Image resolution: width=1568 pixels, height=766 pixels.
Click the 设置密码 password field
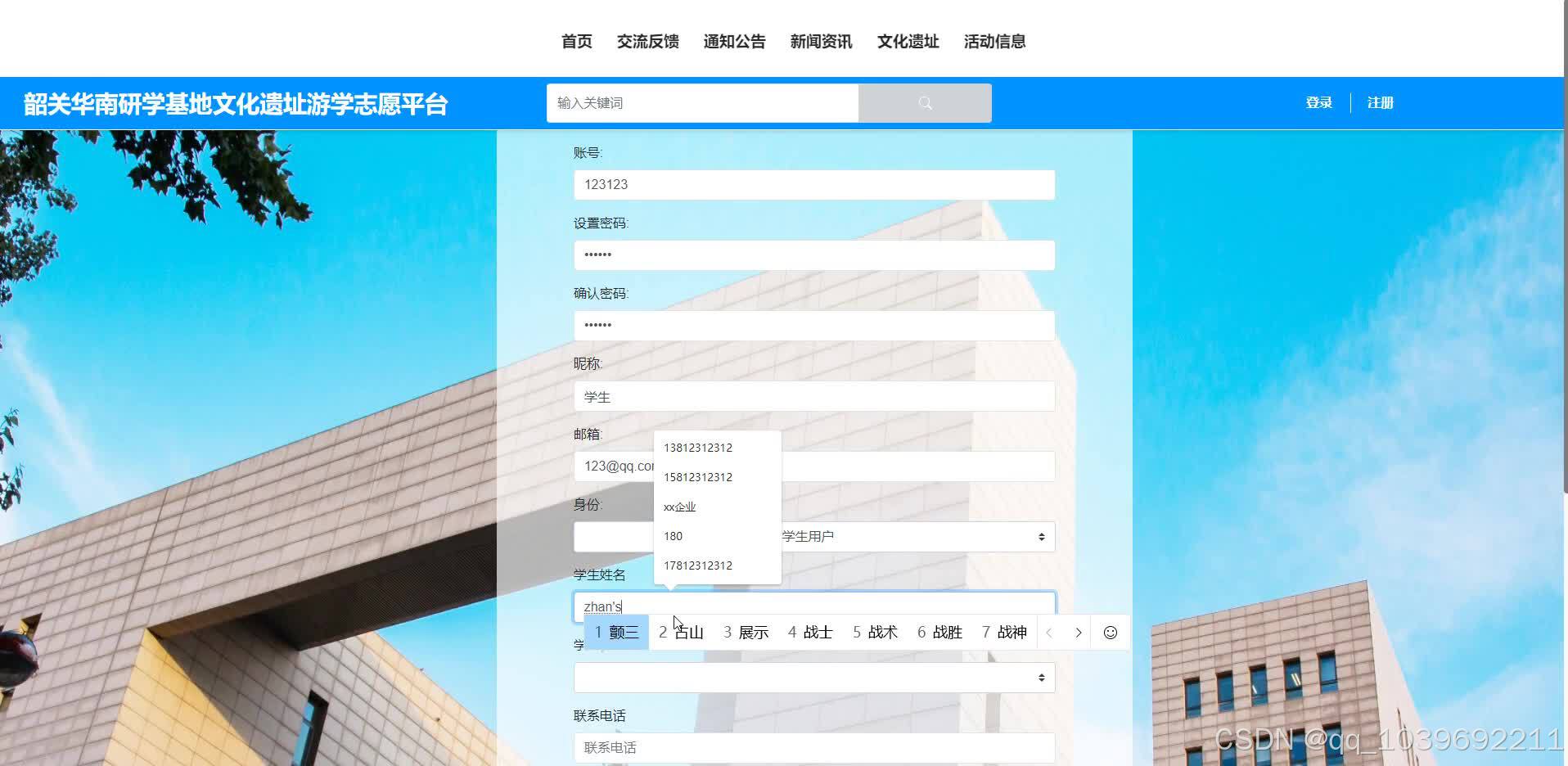pos(814,255)
